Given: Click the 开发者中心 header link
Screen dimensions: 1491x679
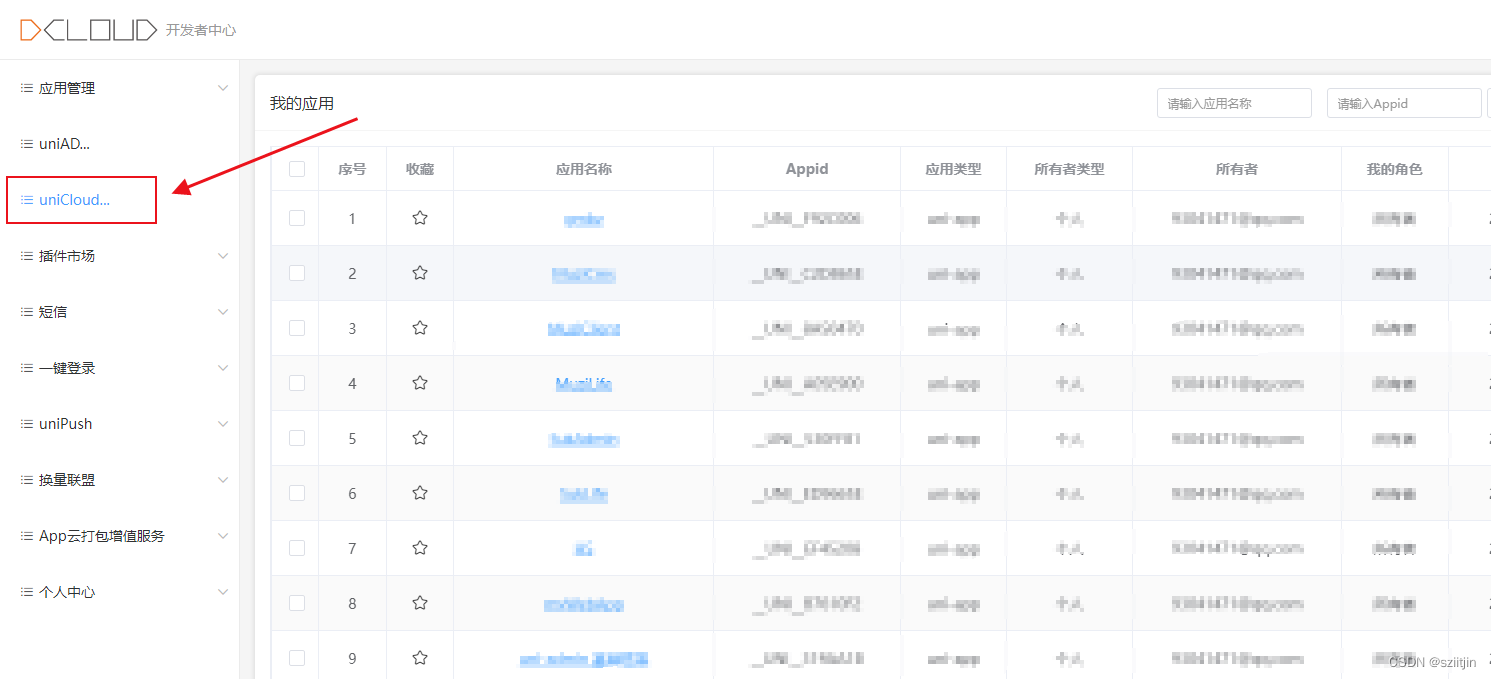Looking at the screenshot, I should coord(201,30).
